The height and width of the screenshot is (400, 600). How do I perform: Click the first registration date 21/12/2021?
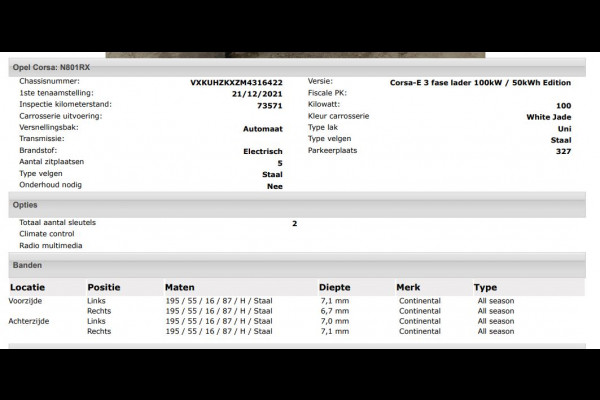[x=257, y=94]
